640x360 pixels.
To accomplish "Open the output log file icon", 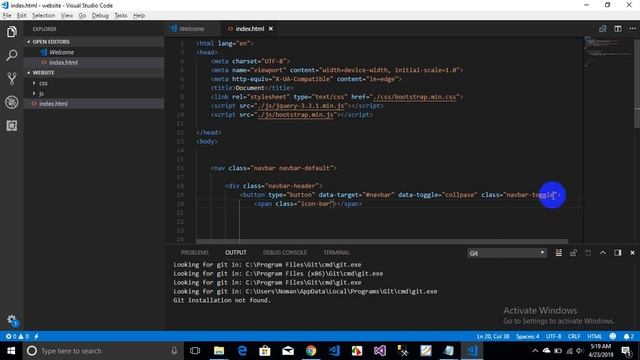I will pyautogui.click(x=588, y=253).
